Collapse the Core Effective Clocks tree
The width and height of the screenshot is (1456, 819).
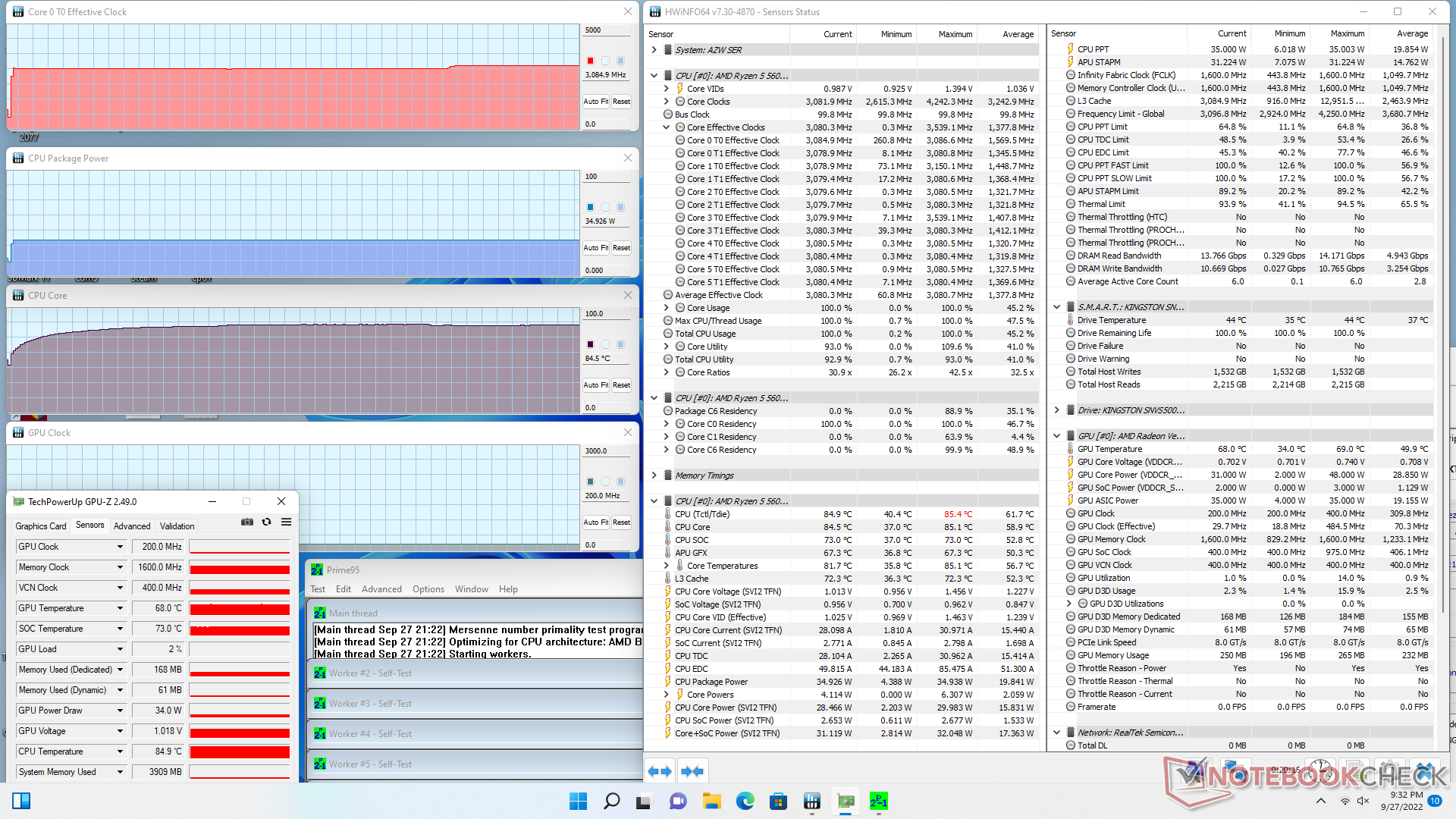pos(667,127)
